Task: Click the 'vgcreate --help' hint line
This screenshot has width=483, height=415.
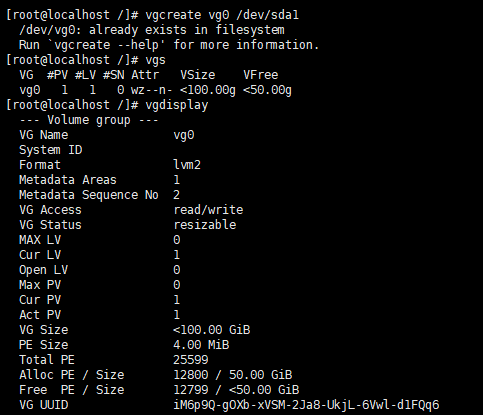Action: pyautogui.click(x=169, y=45)
